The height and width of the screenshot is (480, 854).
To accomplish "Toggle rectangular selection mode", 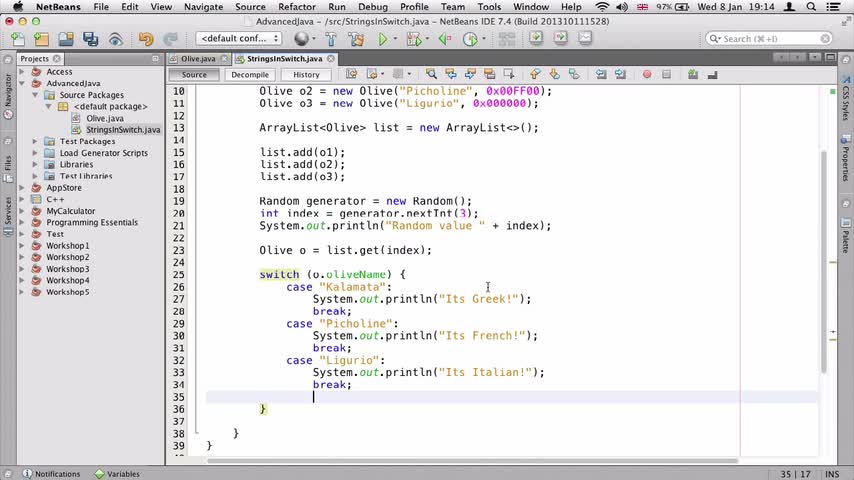I will 509,74.
